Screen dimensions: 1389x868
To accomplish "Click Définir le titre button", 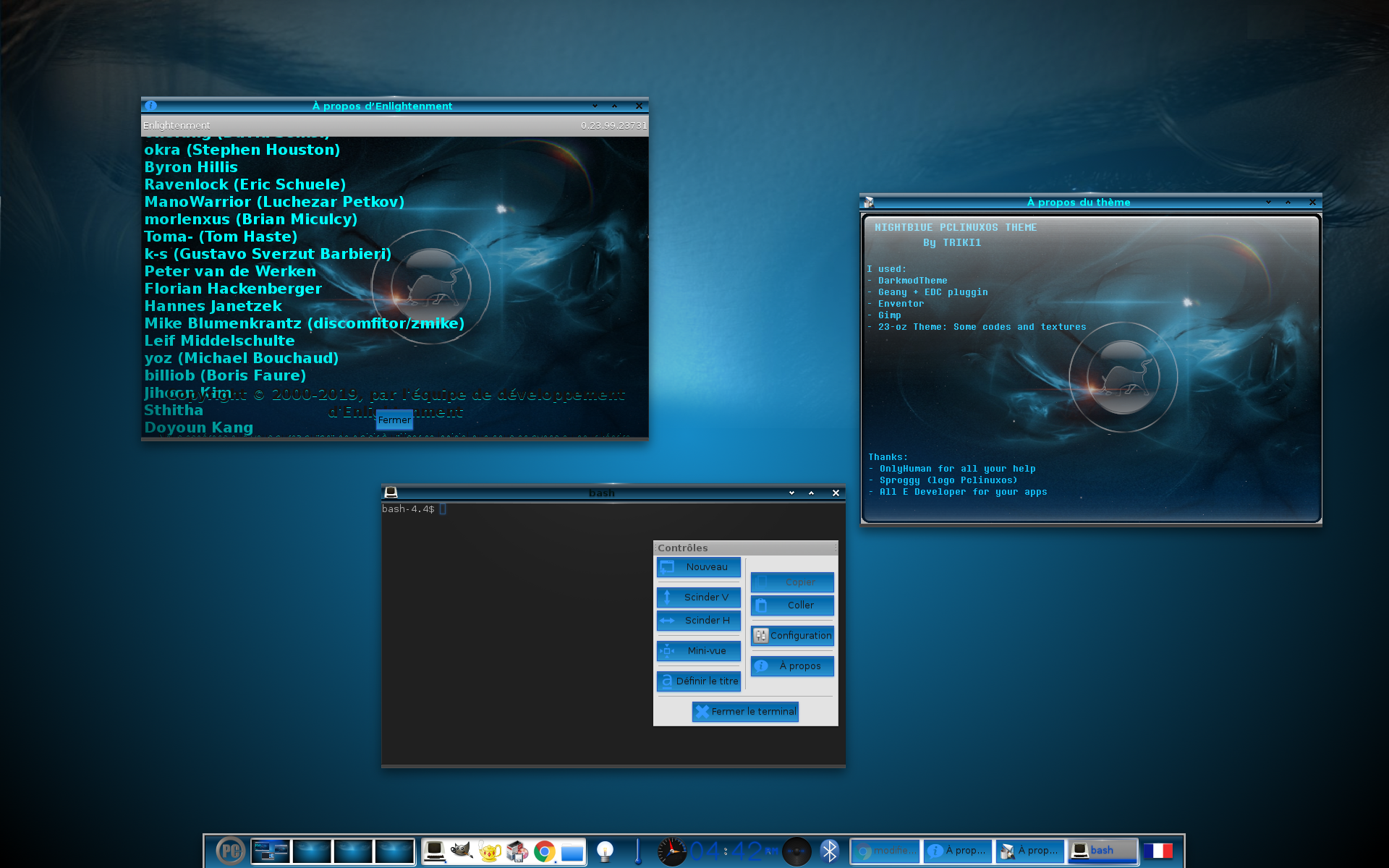I will coord(699,681).
